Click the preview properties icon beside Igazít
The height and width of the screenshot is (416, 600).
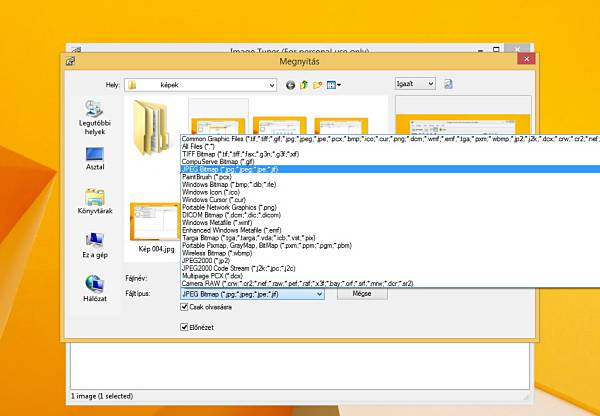448,84
